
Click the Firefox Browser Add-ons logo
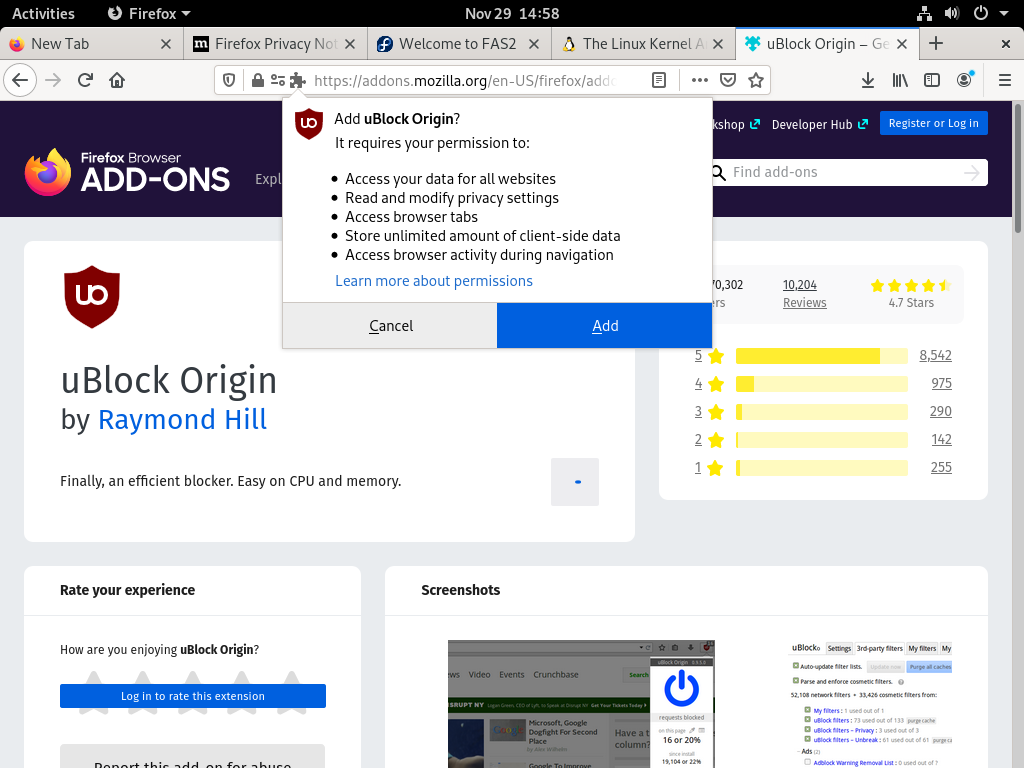tap(127, 172)
